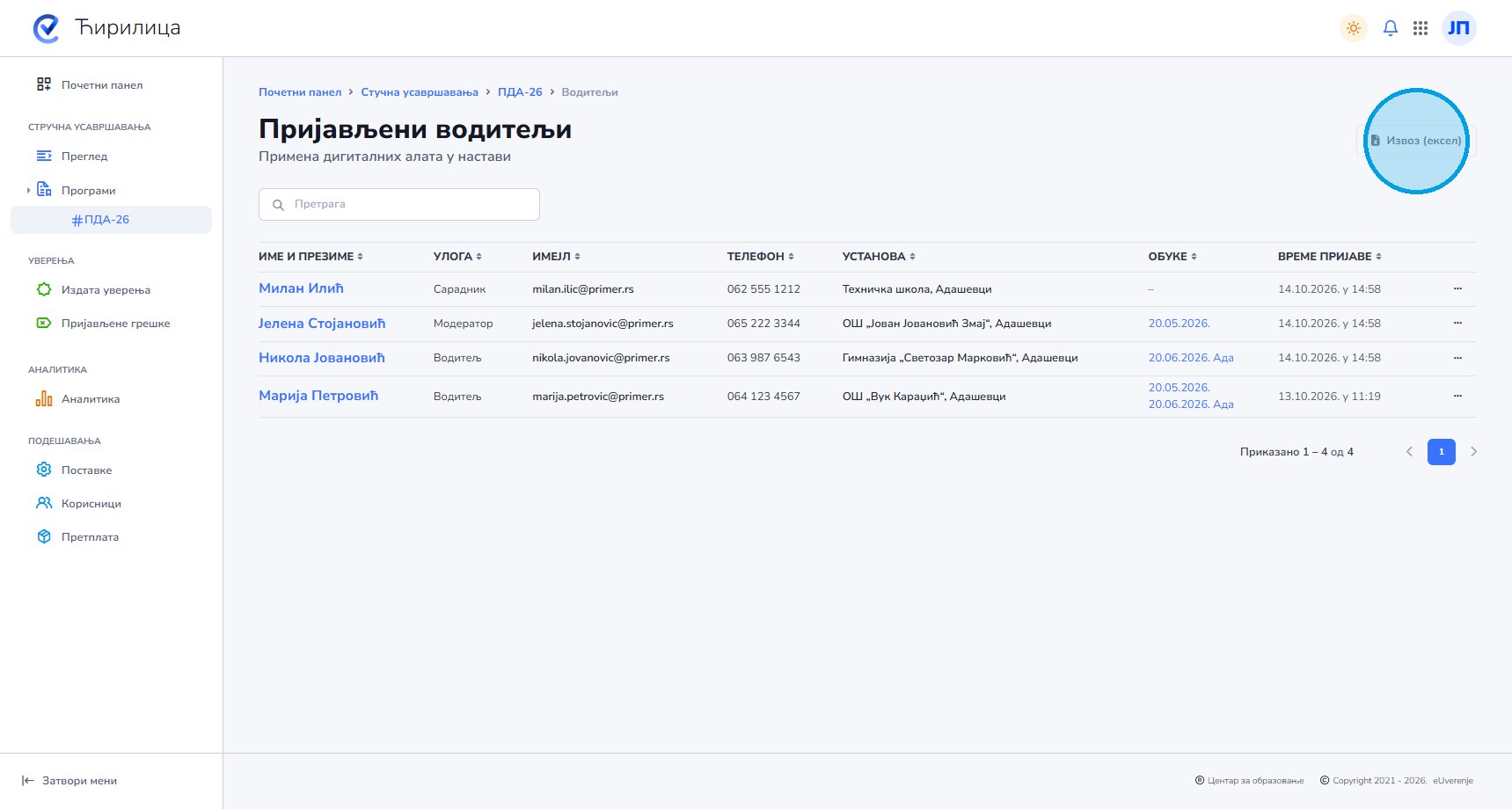Expand the Програми tree arrow
The width and height of the screenshot is (1512, 809).
(x=28, y=190)
